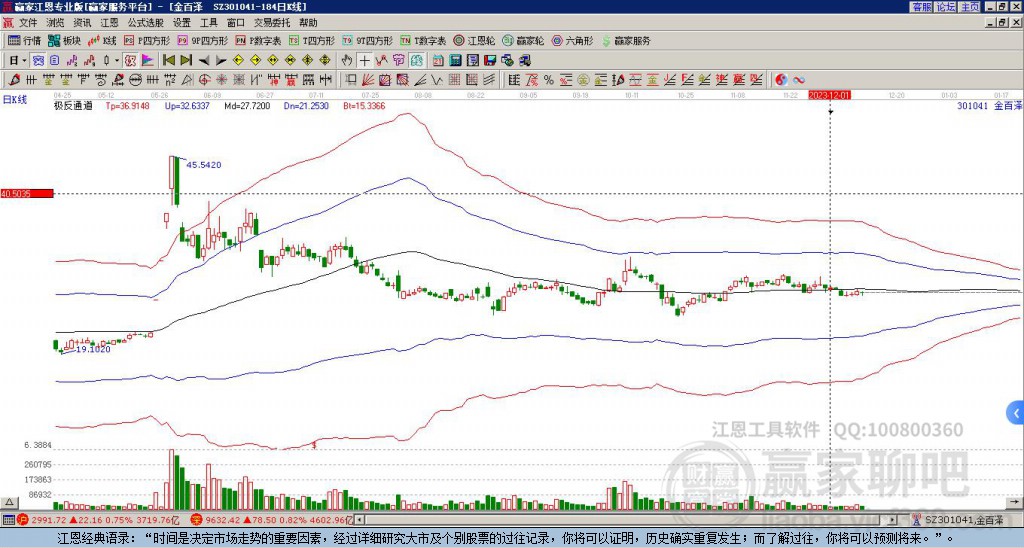Click the black right arrow icon
The width and height of the screenshot is (1024, 548).
click(221, 61)
